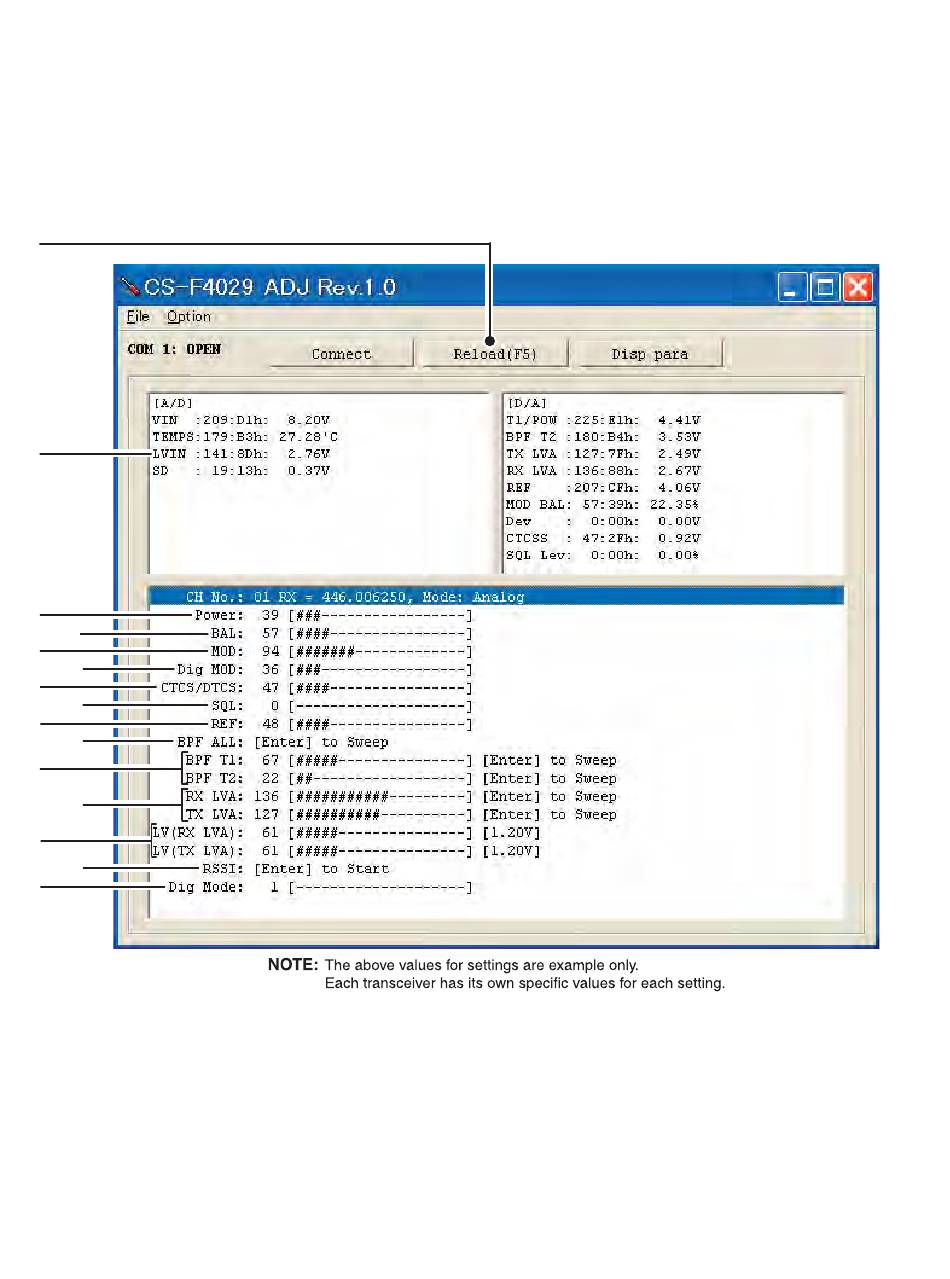950x1279 pixels.
Task: Click the REF 4.06V D/A reading
Action: 604,488
